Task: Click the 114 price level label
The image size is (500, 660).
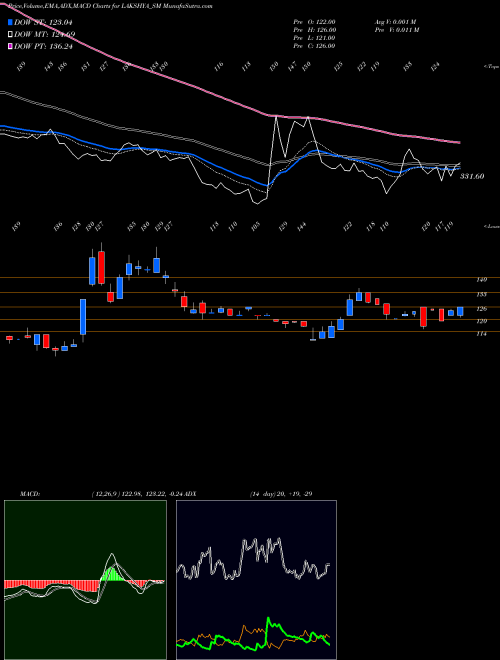Action: click(481, 334)
